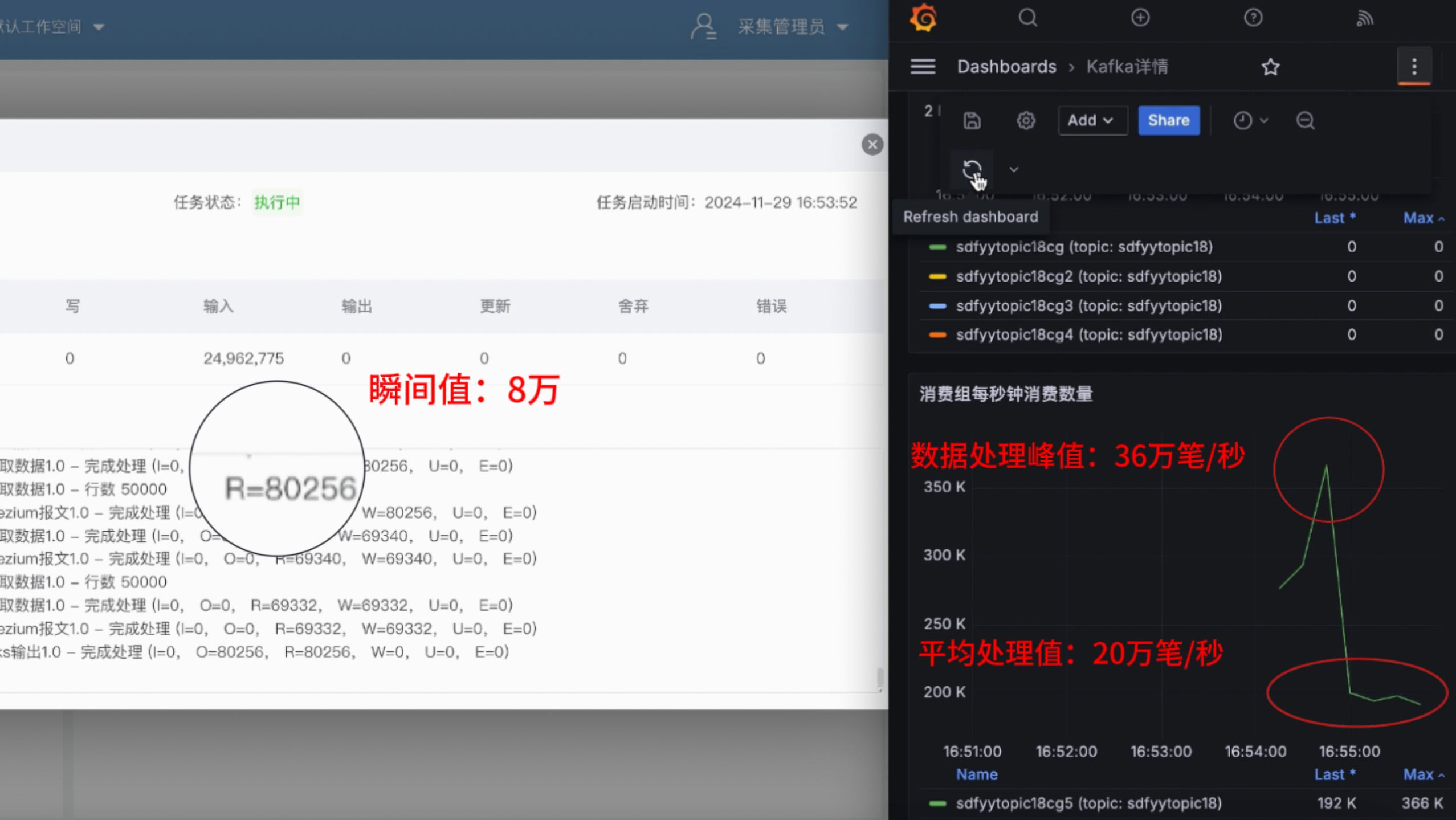This screenshot has height=820, width=1456.
Task: Star the Kafka详情 dashboard as favorite
Action: [x=1270, y=67]
